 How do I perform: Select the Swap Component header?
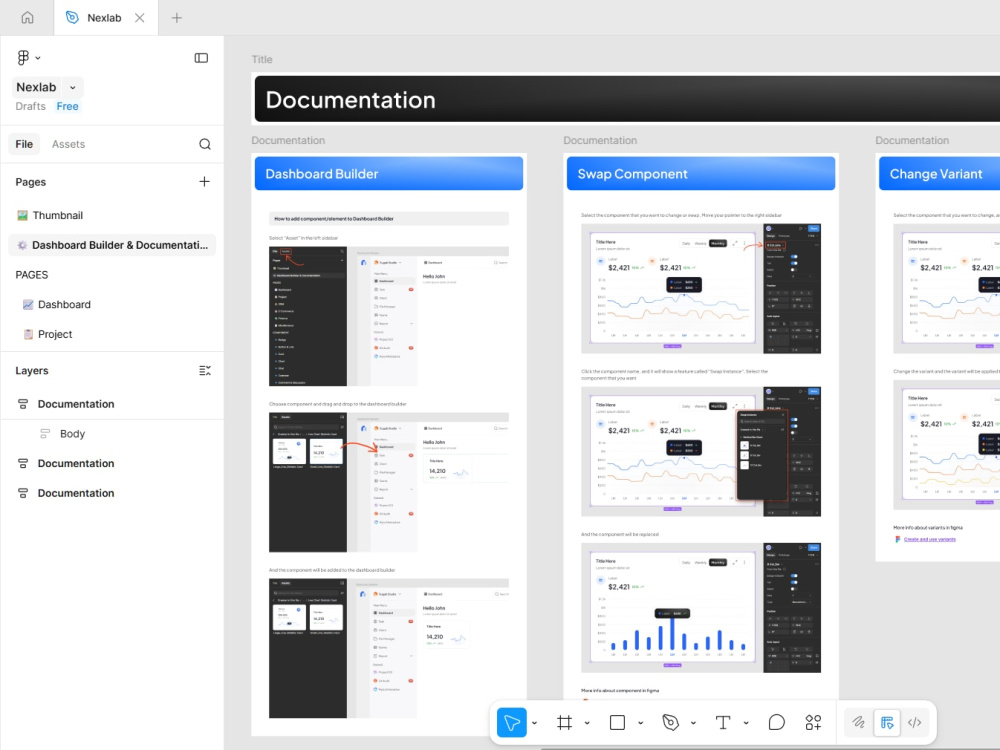701,173
